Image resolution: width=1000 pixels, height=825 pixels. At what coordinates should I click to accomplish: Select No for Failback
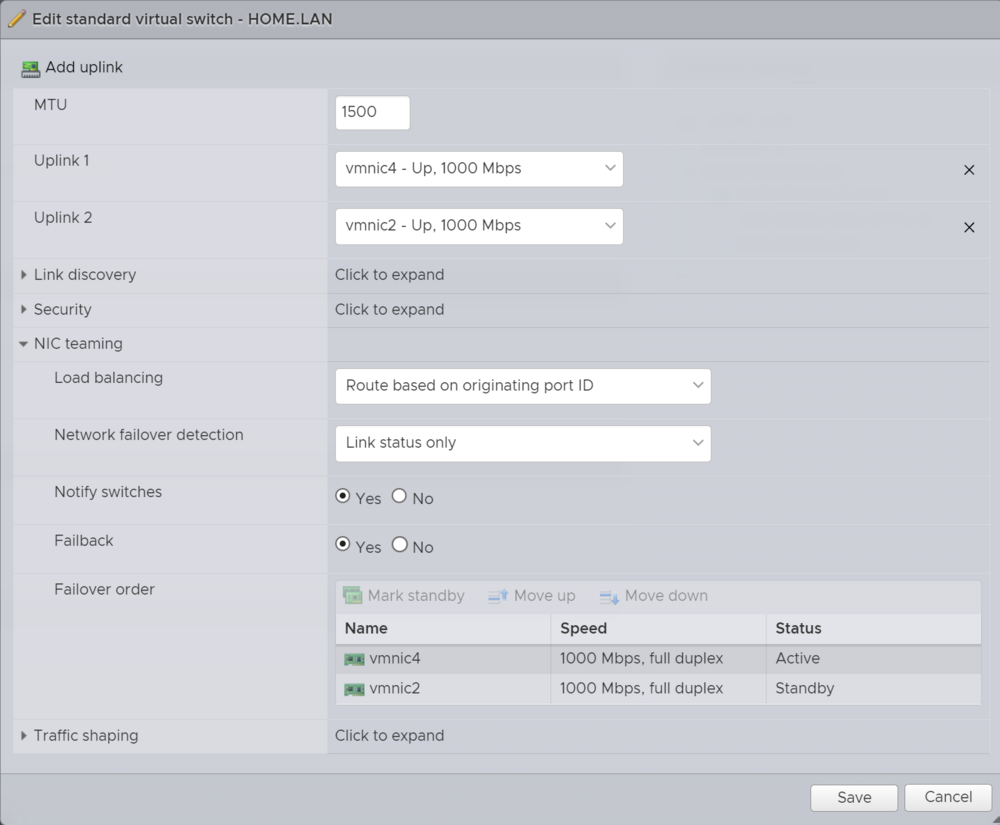click(x=399, y=544)
